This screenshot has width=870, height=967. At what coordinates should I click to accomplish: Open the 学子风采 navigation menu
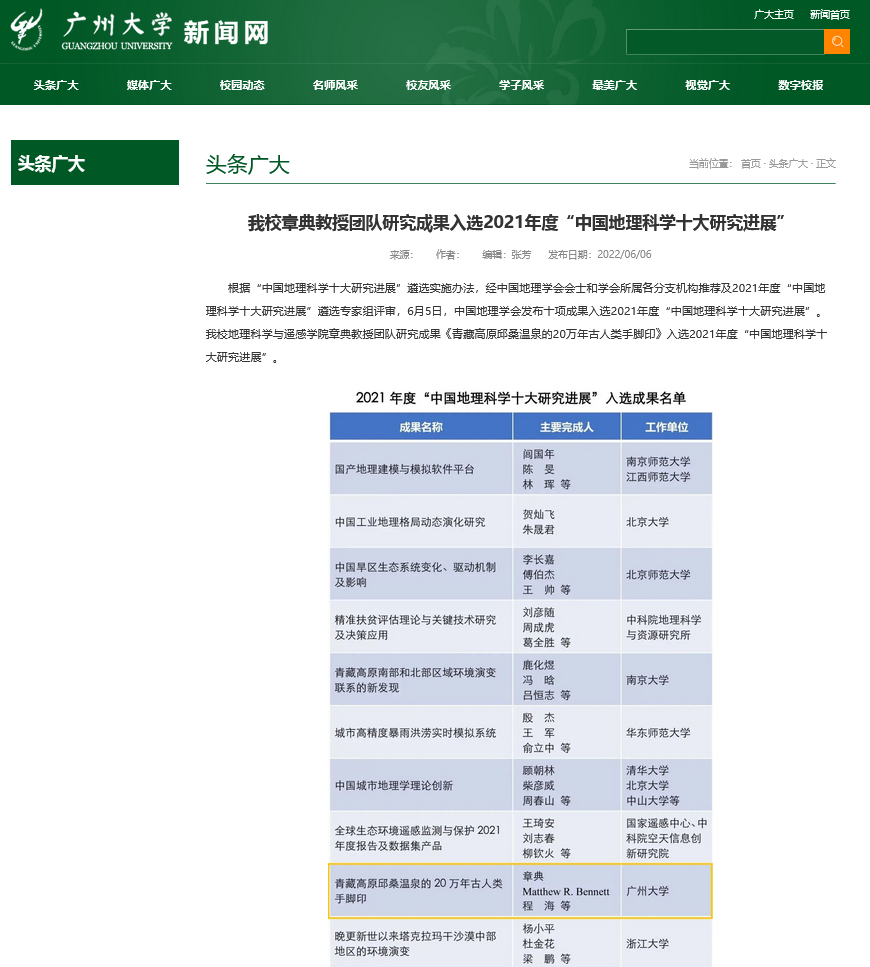pyautogui.click(x=521, y=85)
